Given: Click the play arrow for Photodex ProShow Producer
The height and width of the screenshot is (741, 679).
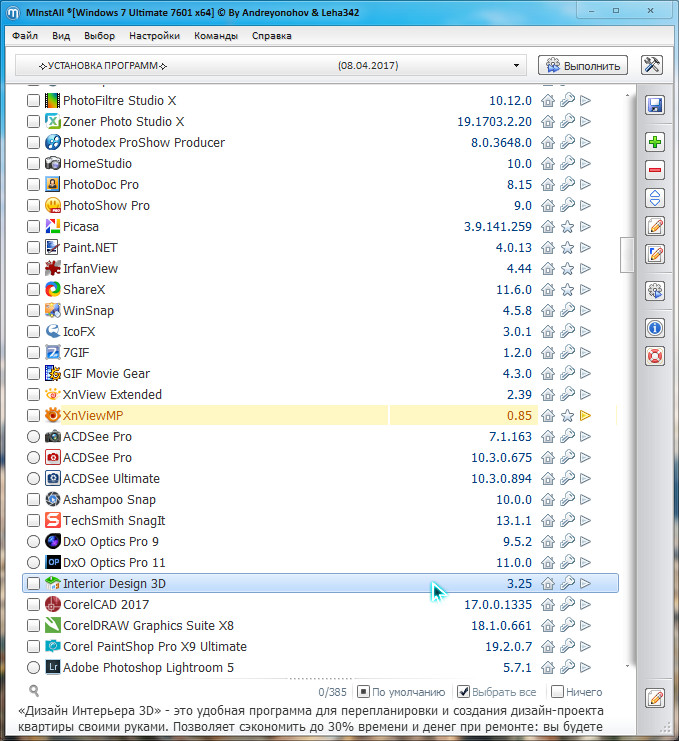Looking at the screenshot, I should pyautogui.click(x=585, y=142).
